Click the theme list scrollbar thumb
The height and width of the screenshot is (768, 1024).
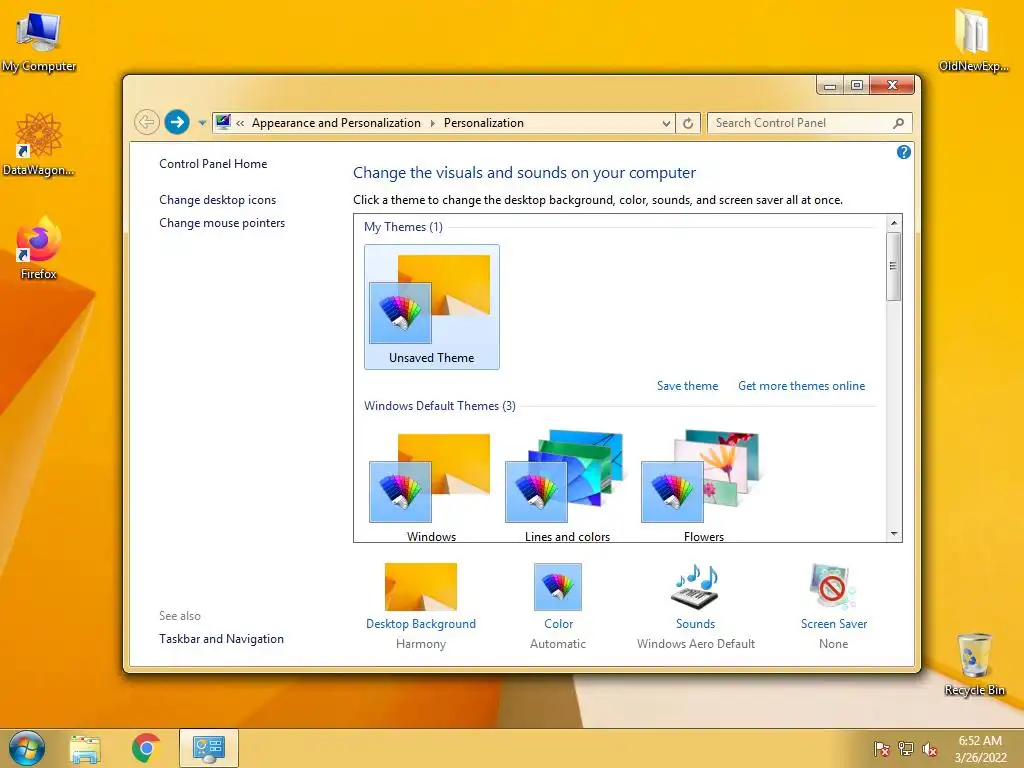tap(894, 266)
